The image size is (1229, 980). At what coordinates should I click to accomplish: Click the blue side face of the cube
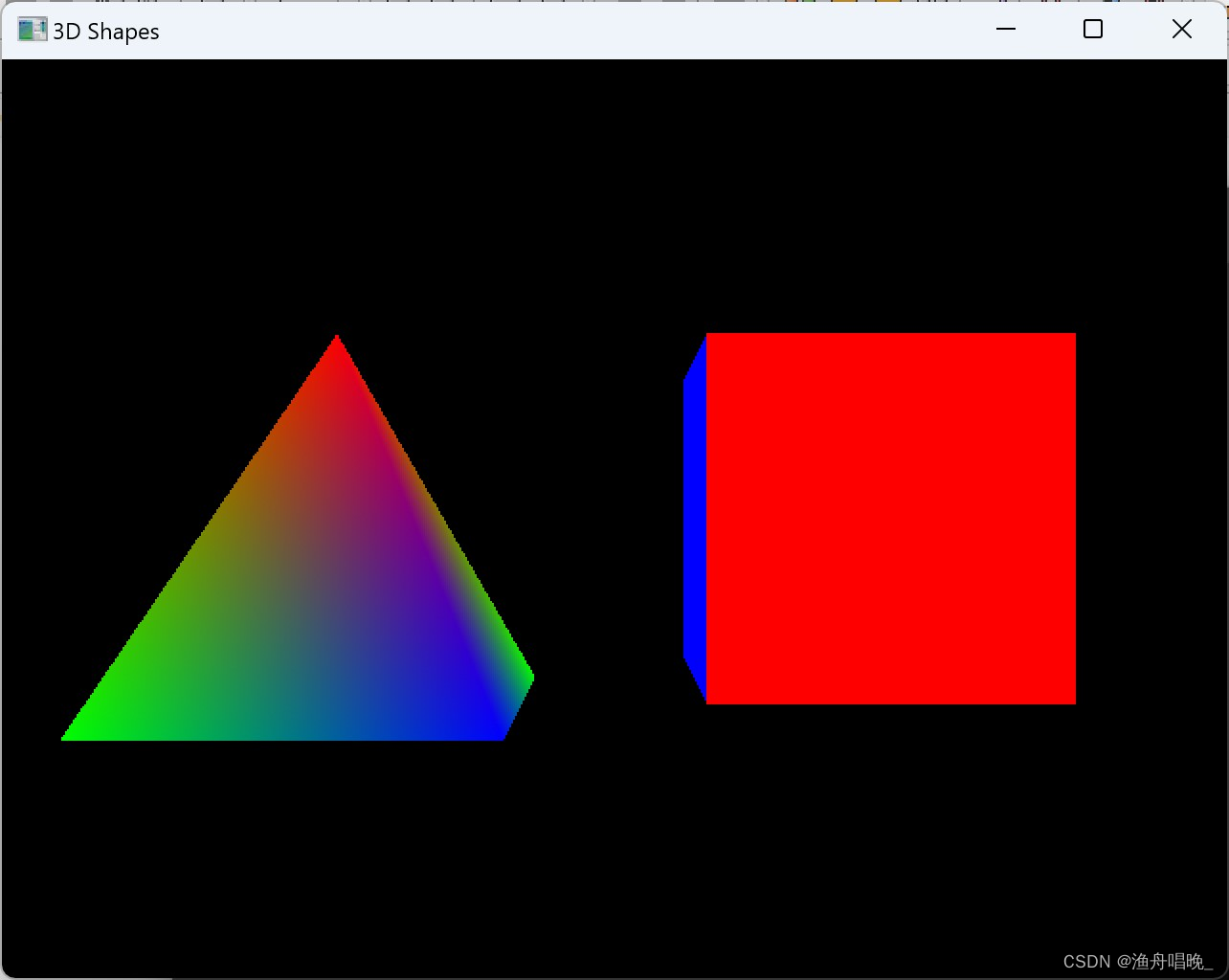(695, 519)
